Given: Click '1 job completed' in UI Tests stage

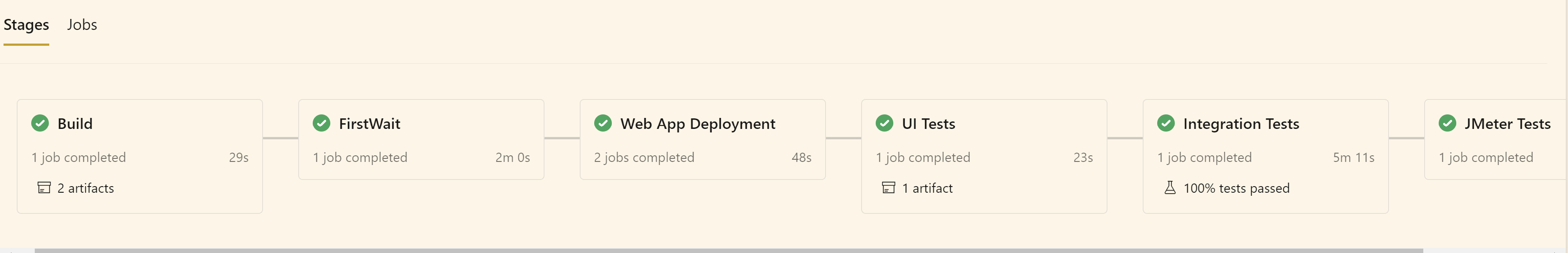Looking at the screenshot, I should click(x=923, y=157).
